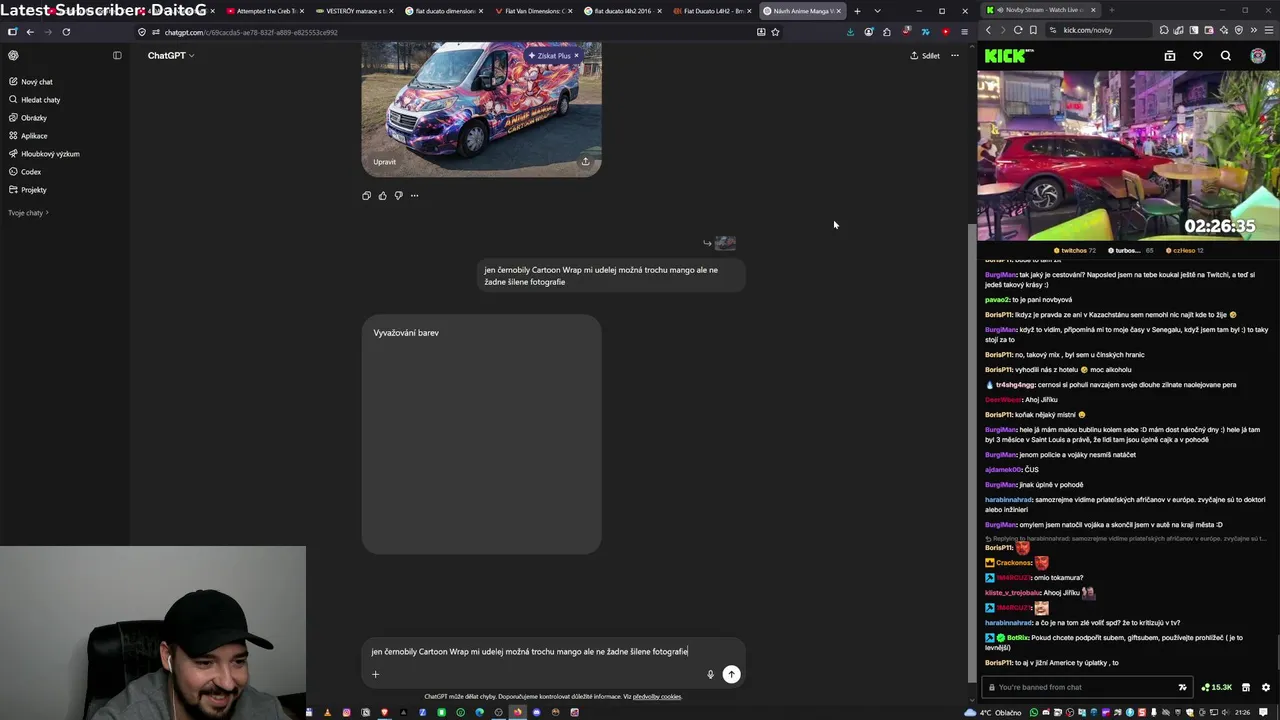
Task: Open Kick chat settings gear
Action: 1265,688
